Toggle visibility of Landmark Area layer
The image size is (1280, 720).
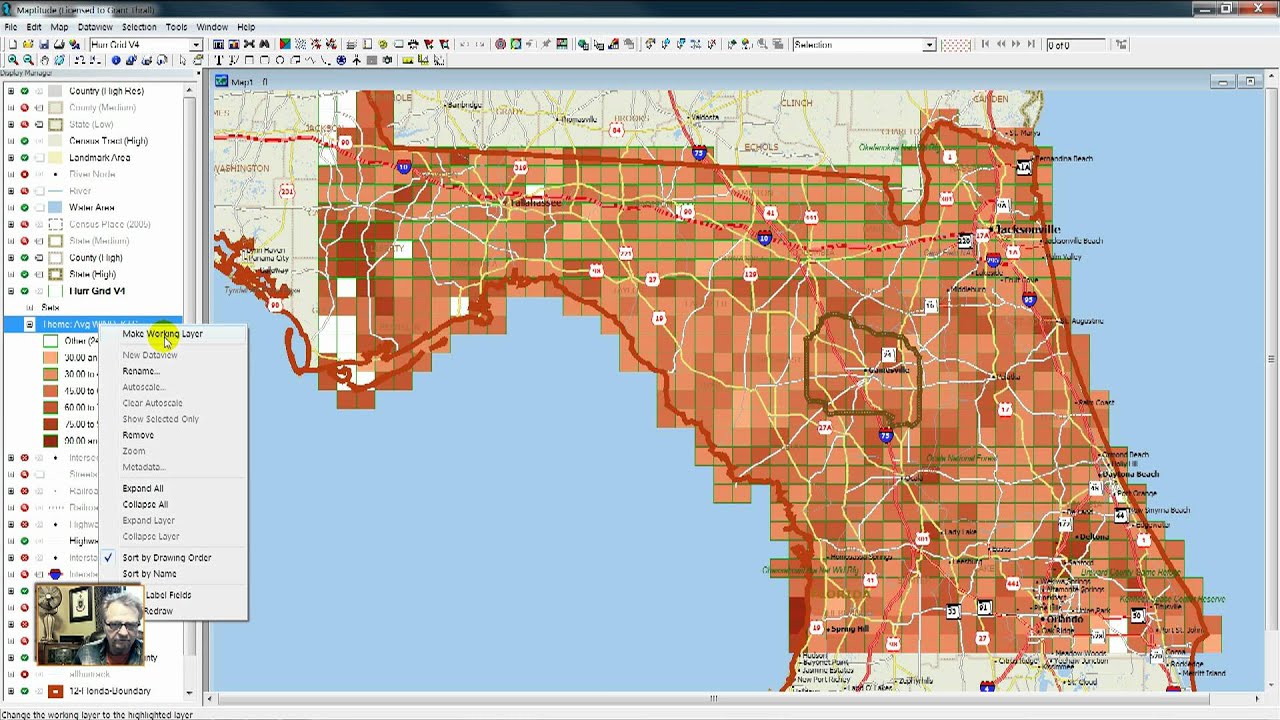[25, 158]
